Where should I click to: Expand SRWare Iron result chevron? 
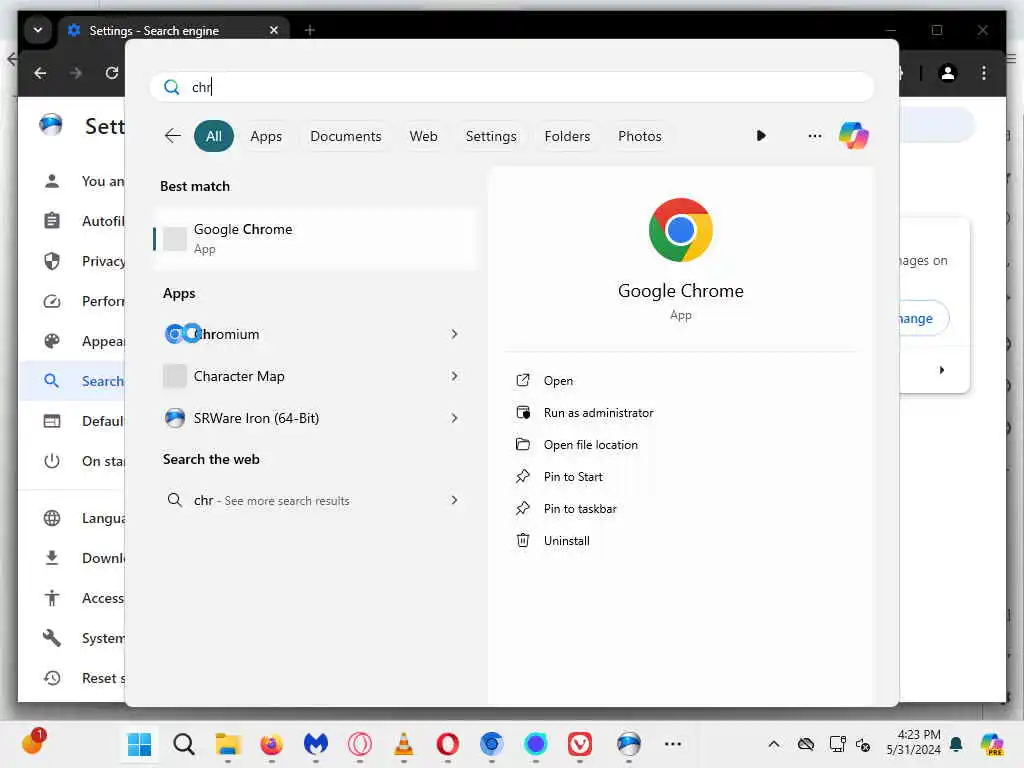(x=455, y=418)
